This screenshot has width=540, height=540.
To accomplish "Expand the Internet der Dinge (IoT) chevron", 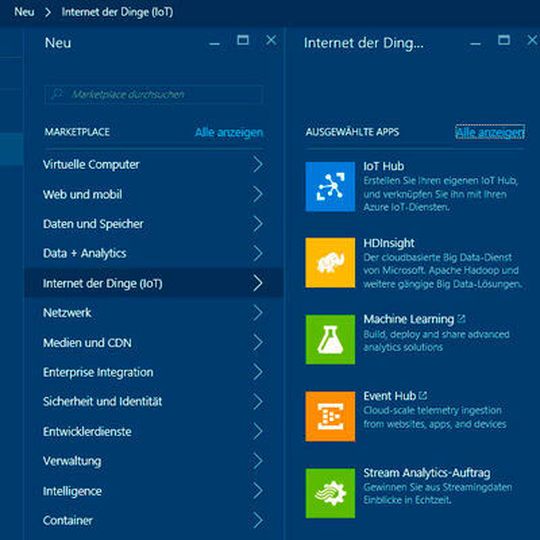I will (258, 283).
